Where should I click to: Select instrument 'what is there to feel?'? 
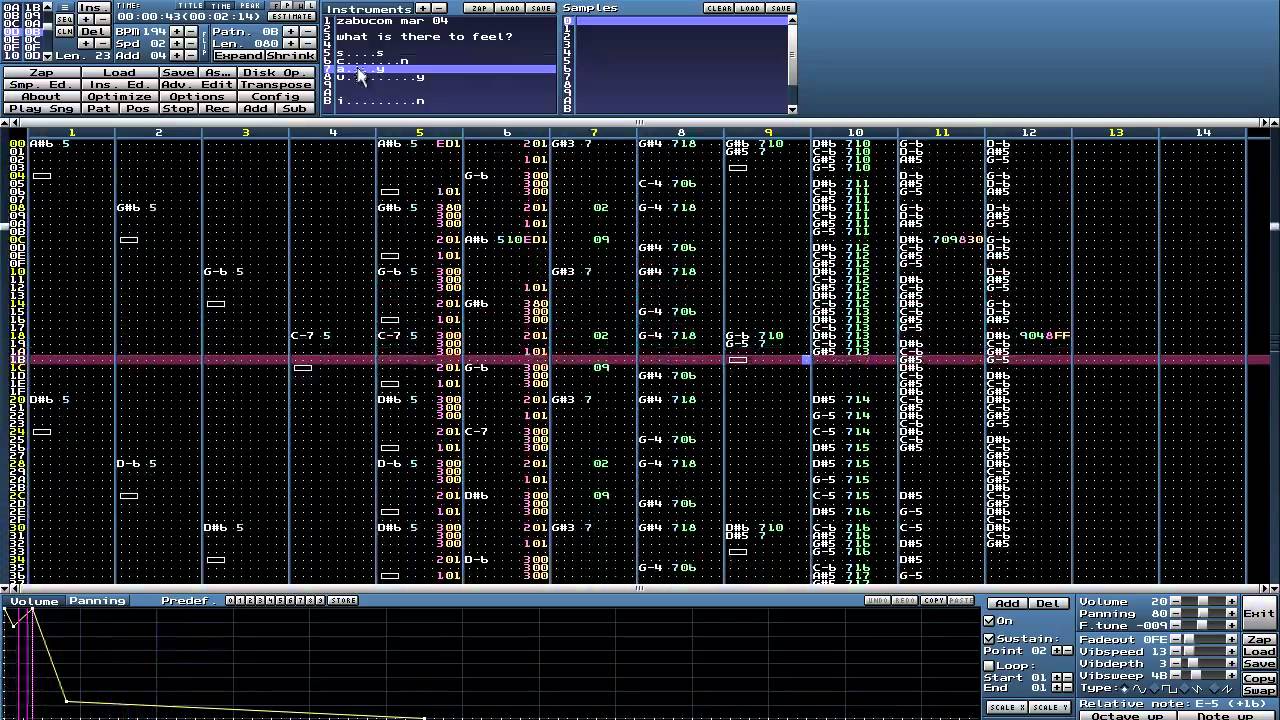(x=424, y=37)
